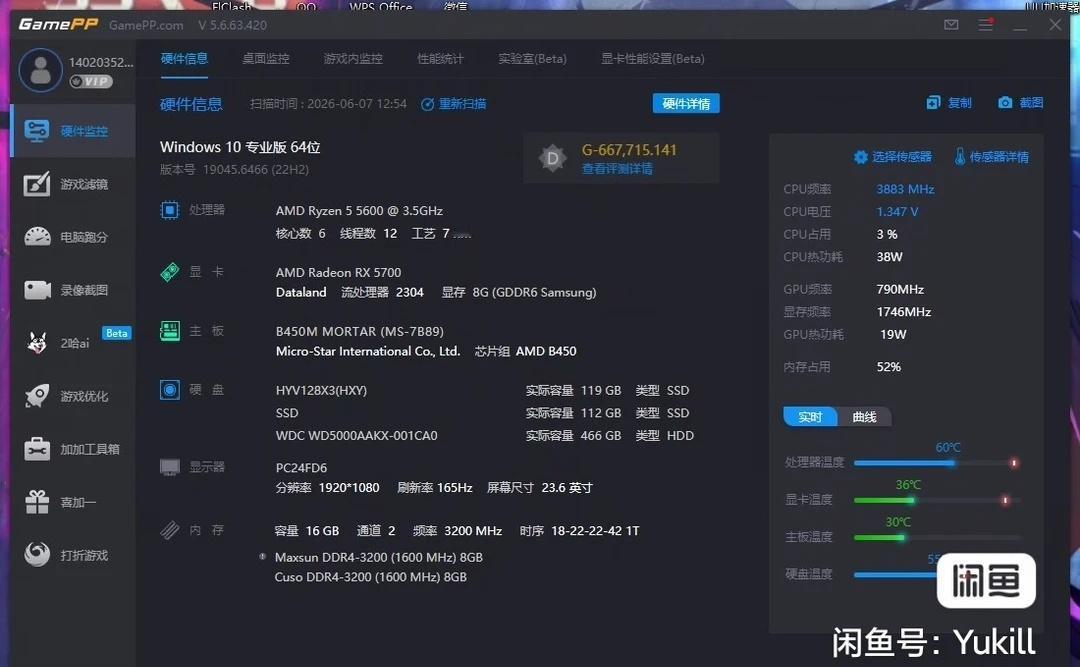
Task: Click B450M MORTAR (MS-7B89) text
Action: (360, 331)
